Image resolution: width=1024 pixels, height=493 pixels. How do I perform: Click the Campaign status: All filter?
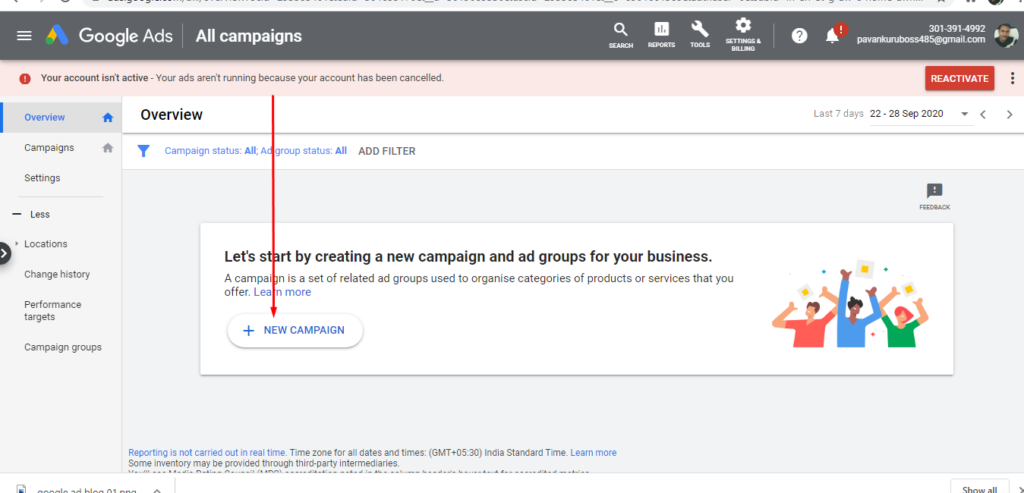tap(210, 151)
